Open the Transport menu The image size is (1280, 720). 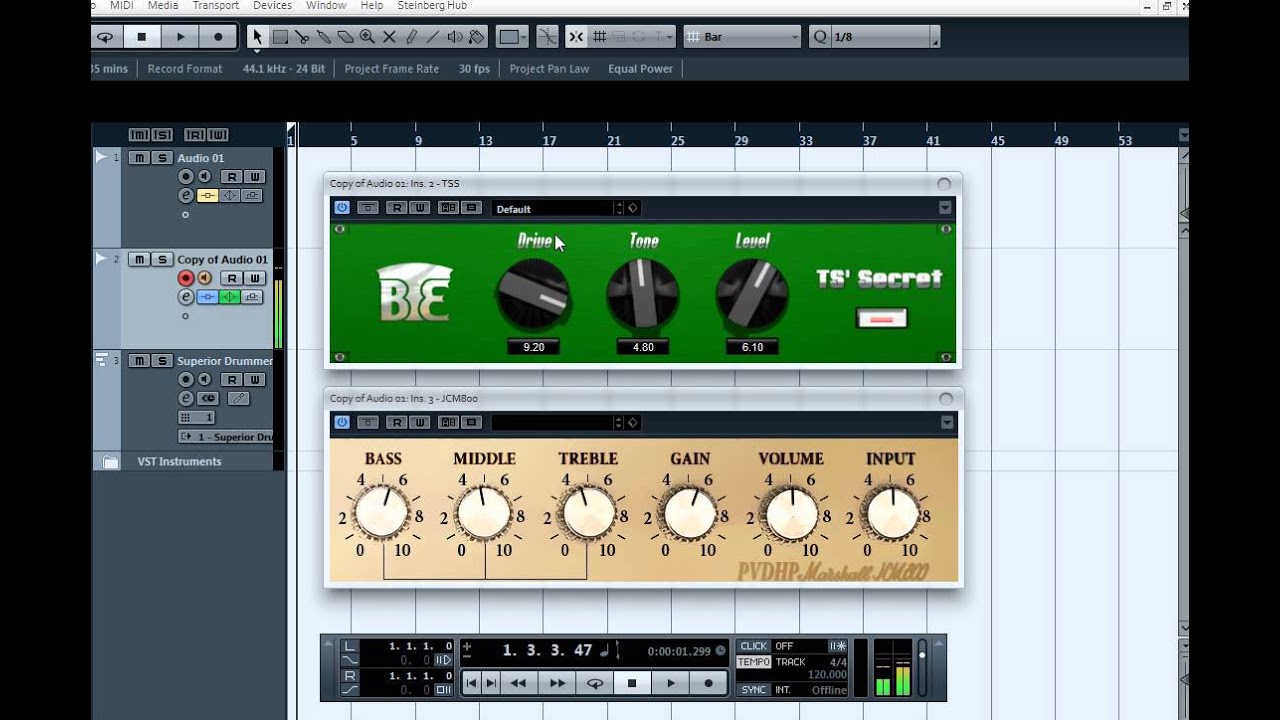[215, 6]
